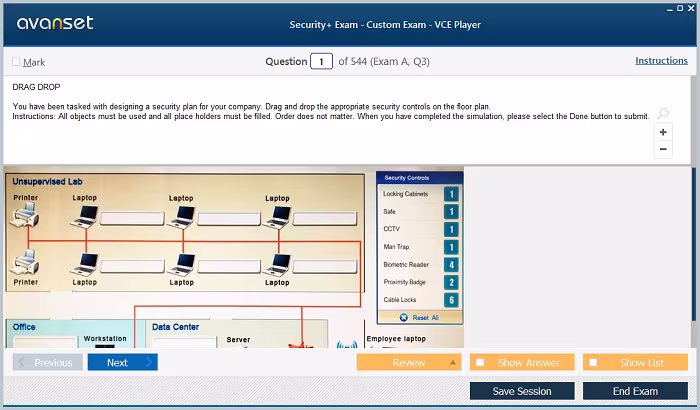This screenshot has height=410, width=700.
Task: Click the Cable Locks count badge 6
Action: tap(451, 300)
